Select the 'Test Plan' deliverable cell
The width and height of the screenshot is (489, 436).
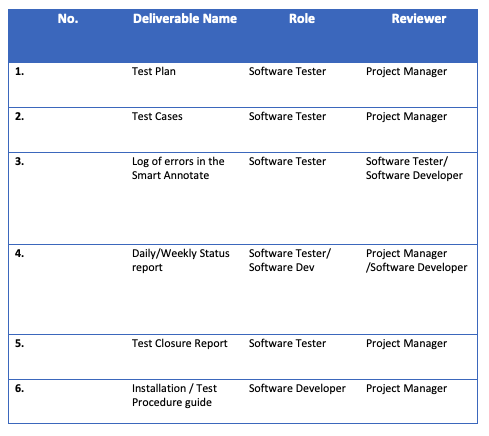pyautogui.click(x=154, y=71)
